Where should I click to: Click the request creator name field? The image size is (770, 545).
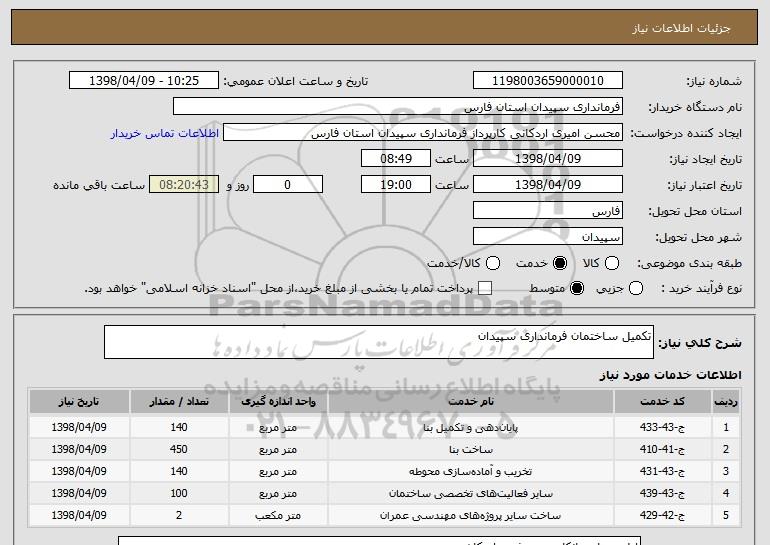pyautogui.click(x=423, y=133)
